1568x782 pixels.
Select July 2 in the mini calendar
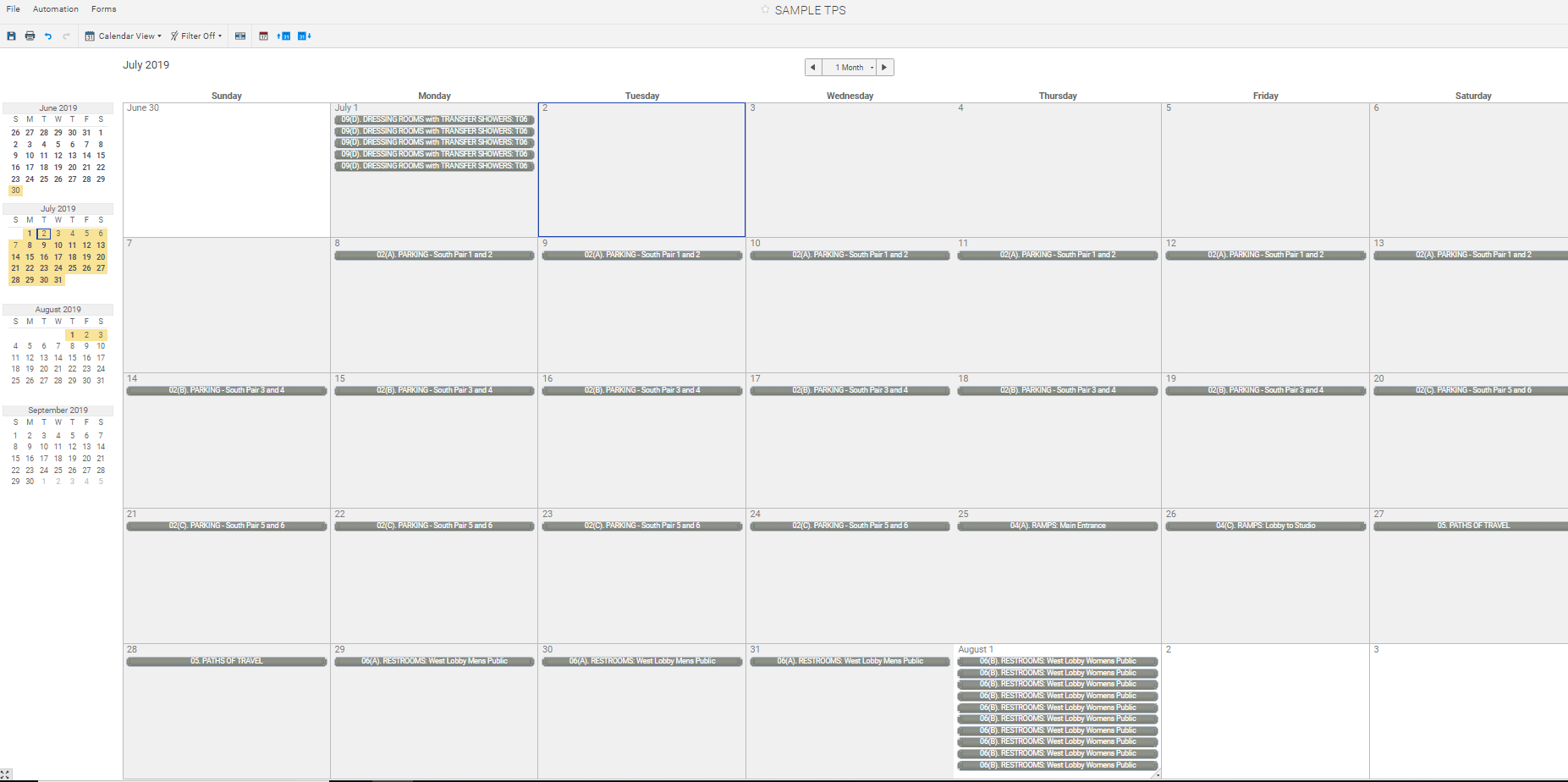click(44, 234)
